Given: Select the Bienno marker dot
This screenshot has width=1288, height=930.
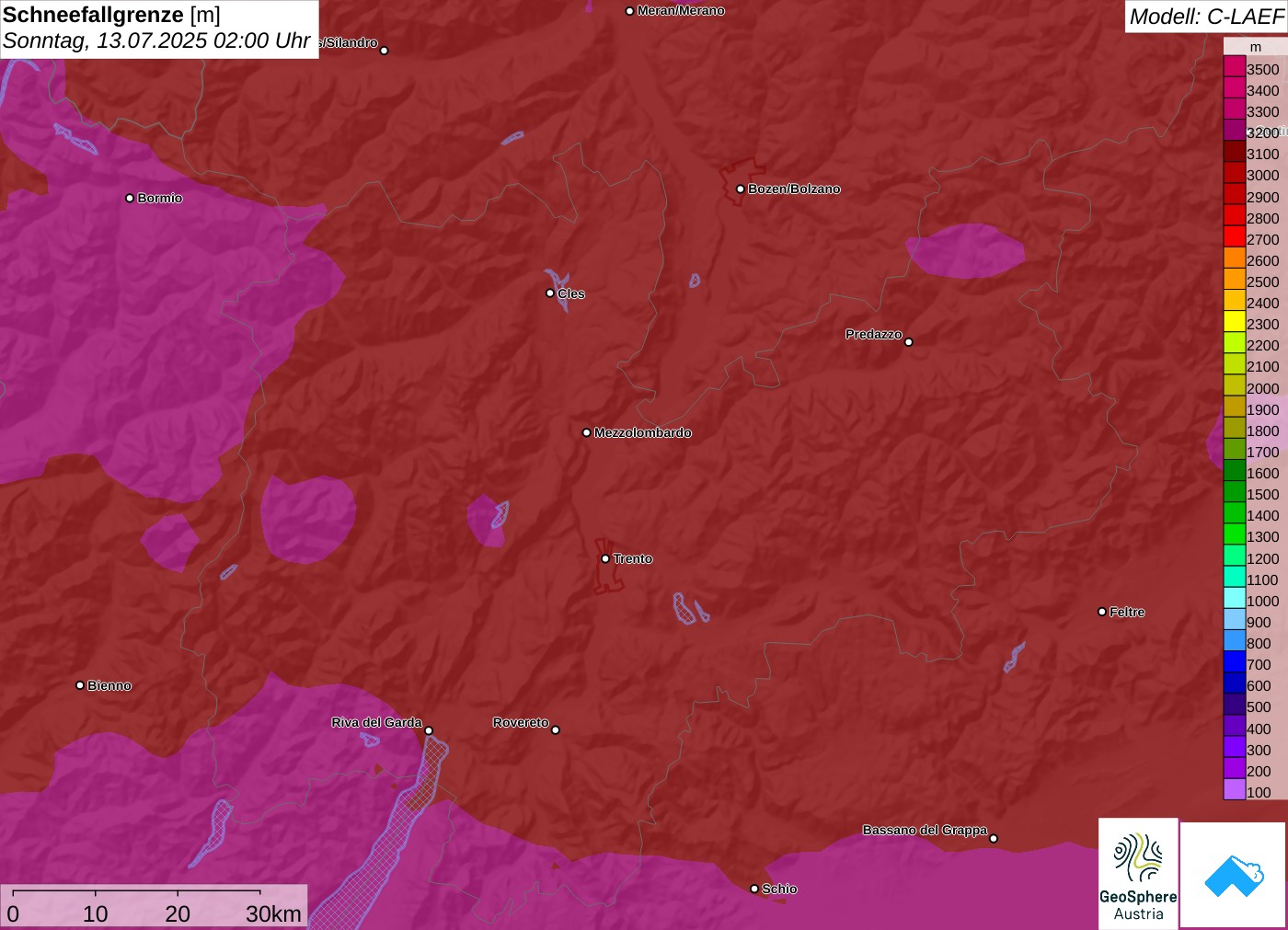Looking at the screenshot, I should (x=80, y=685).
